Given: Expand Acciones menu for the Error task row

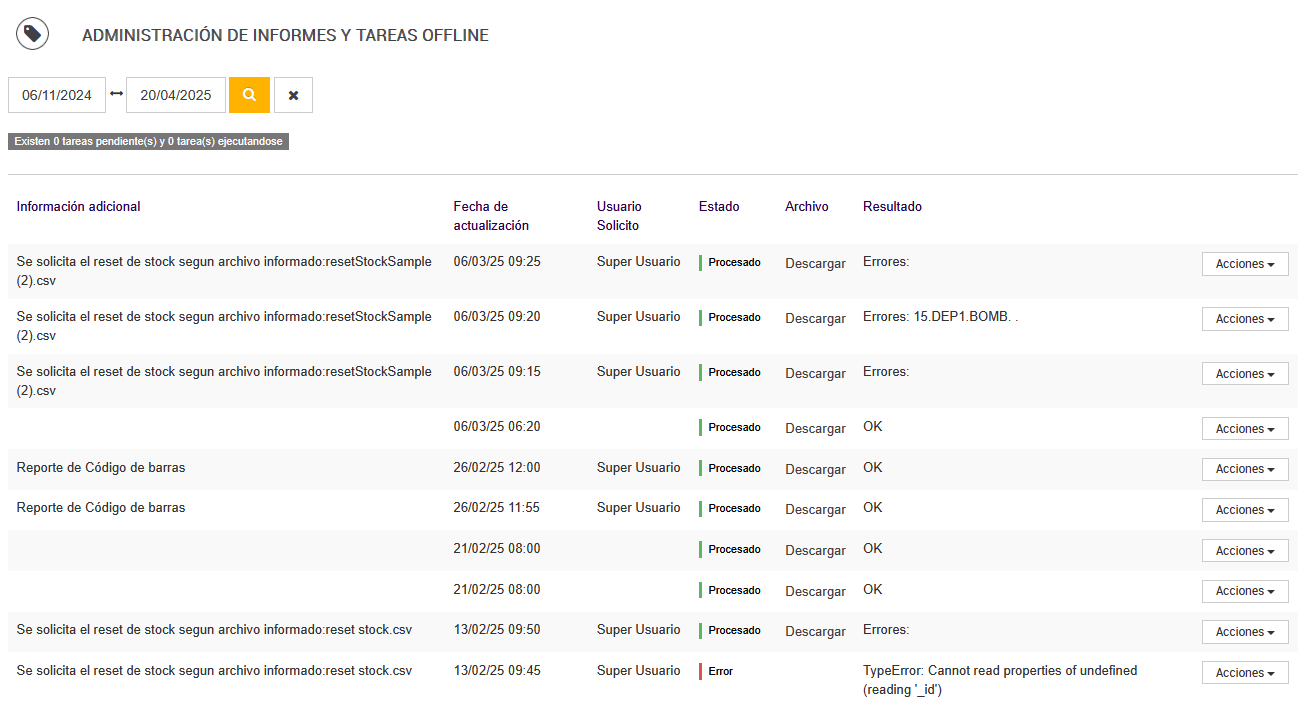Looking at the screenshot, I should coord(1244,673).
